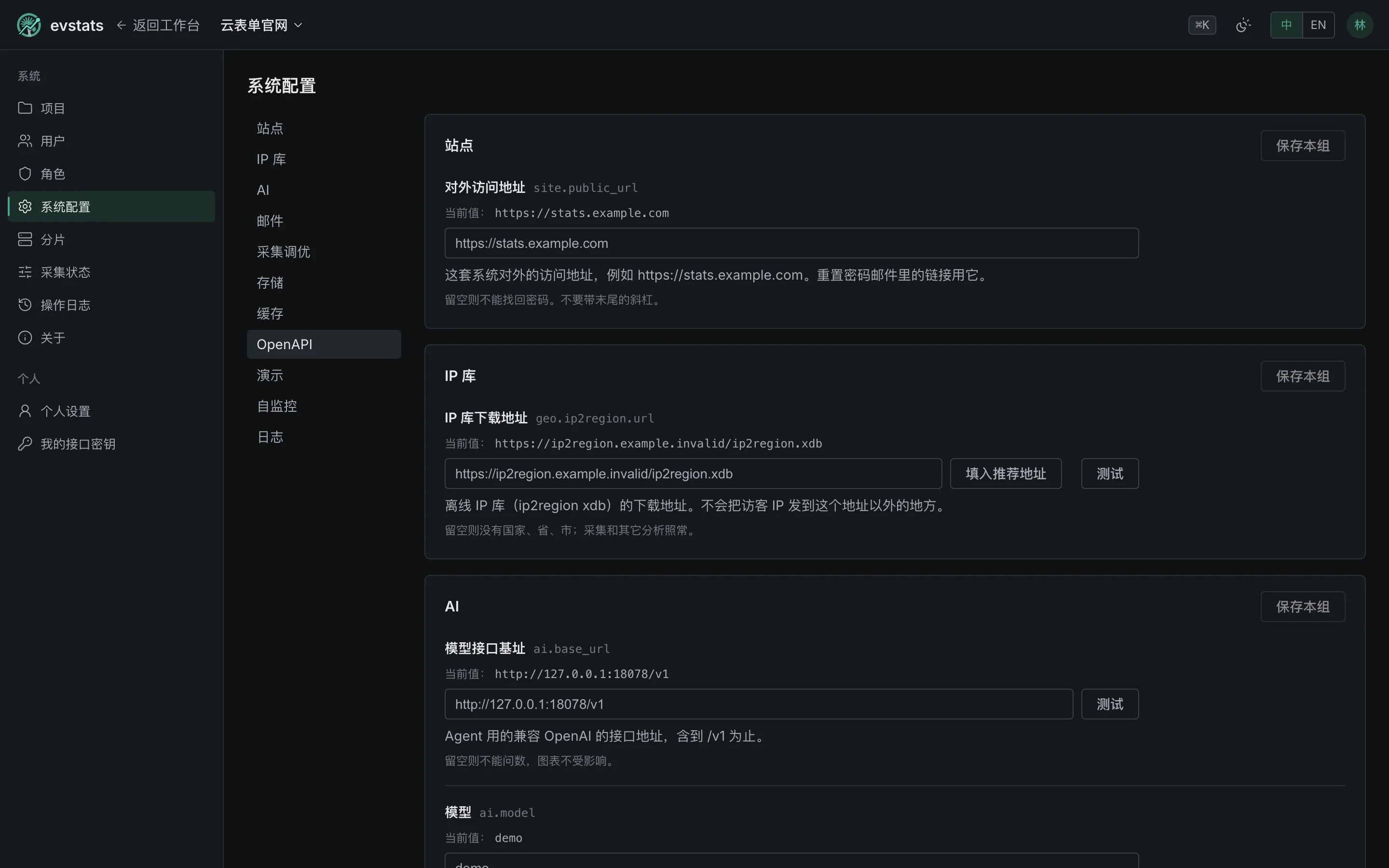Image resolution: width=1389 pixels, height=868 pixels.
Task: Open 关于 in the sidebar
Action: (x=111, y=337)
